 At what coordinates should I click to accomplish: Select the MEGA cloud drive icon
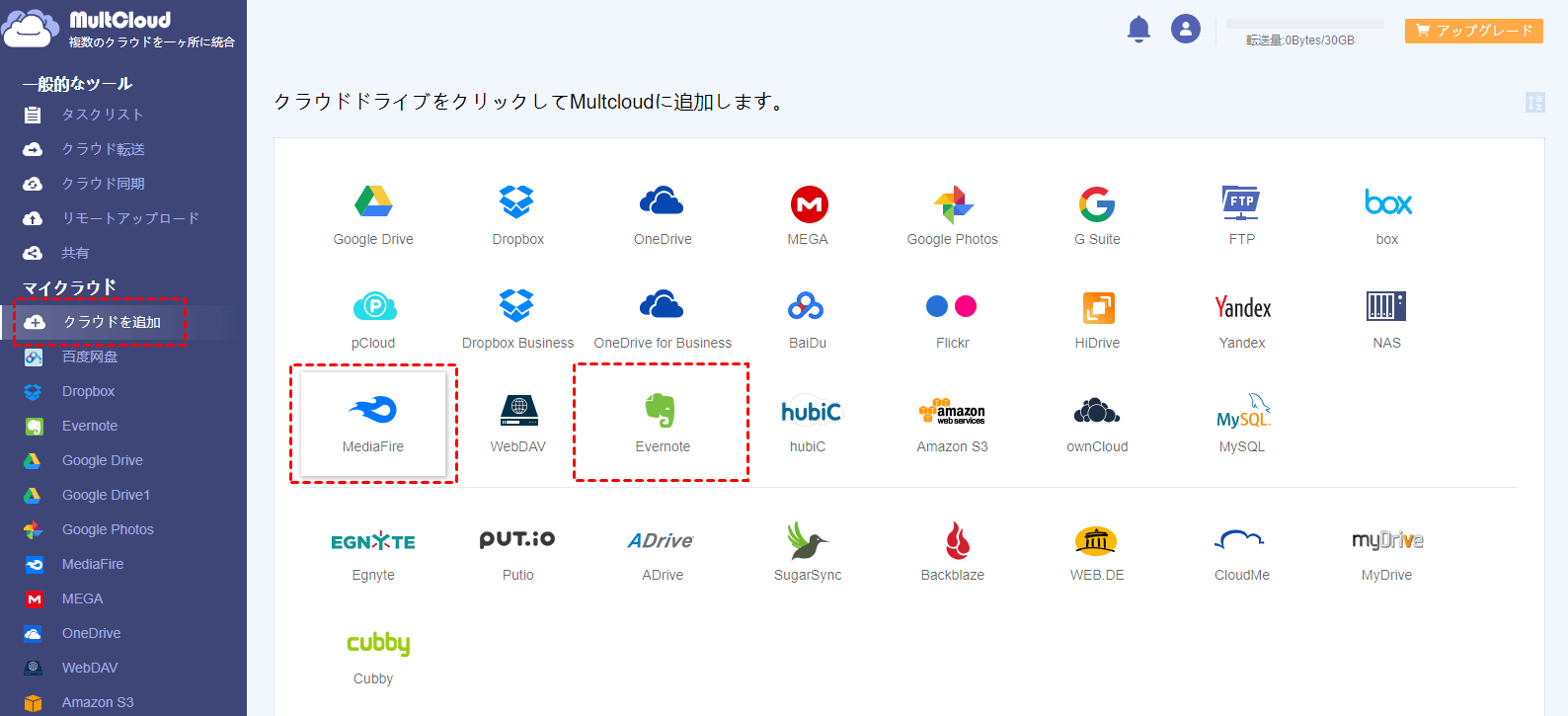(x=808, y=215)
